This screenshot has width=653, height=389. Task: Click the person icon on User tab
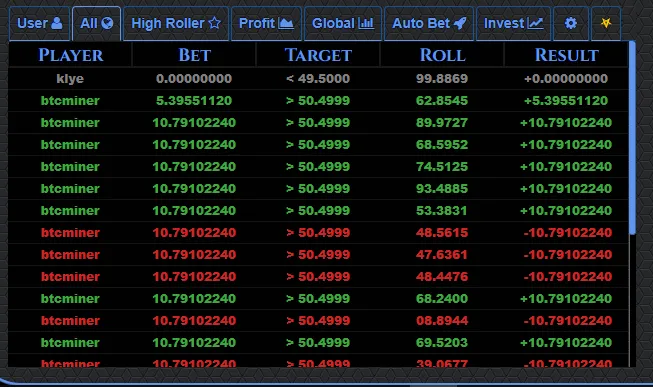click(x=57, y=23)
